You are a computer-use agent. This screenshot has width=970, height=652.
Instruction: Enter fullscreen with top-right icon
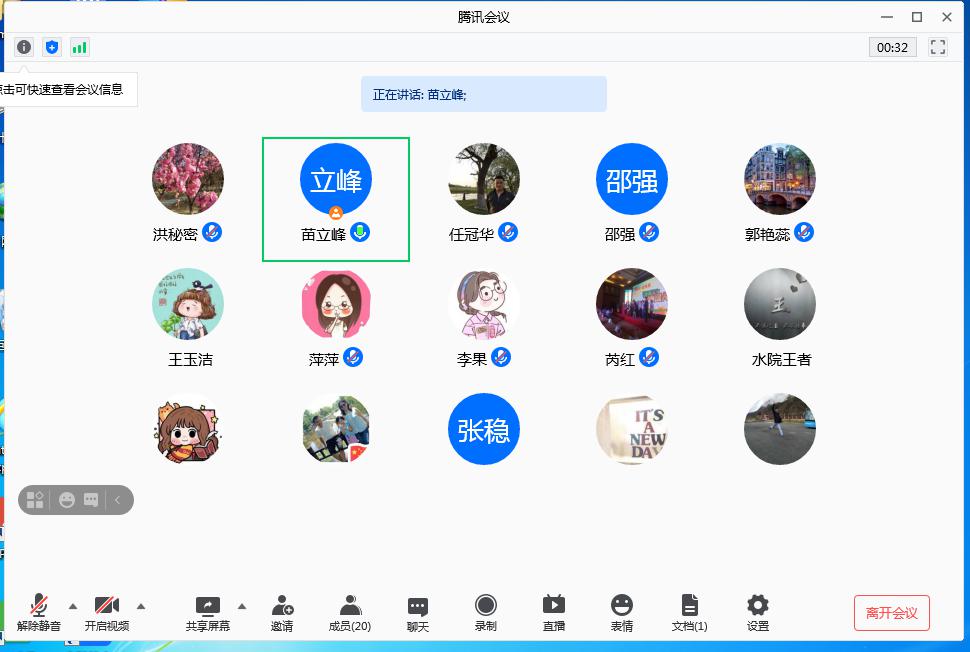pyautogui.click(x=938, y=47)
